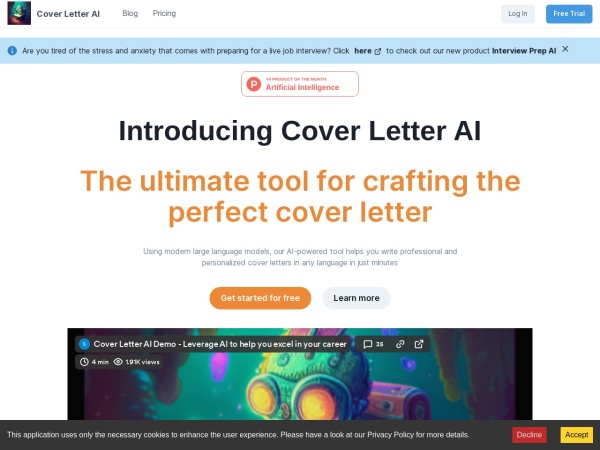
Task: Open the Product Hunt Artificial Intelligence badge
Action: pyautogui.click(x=300, y=84)
